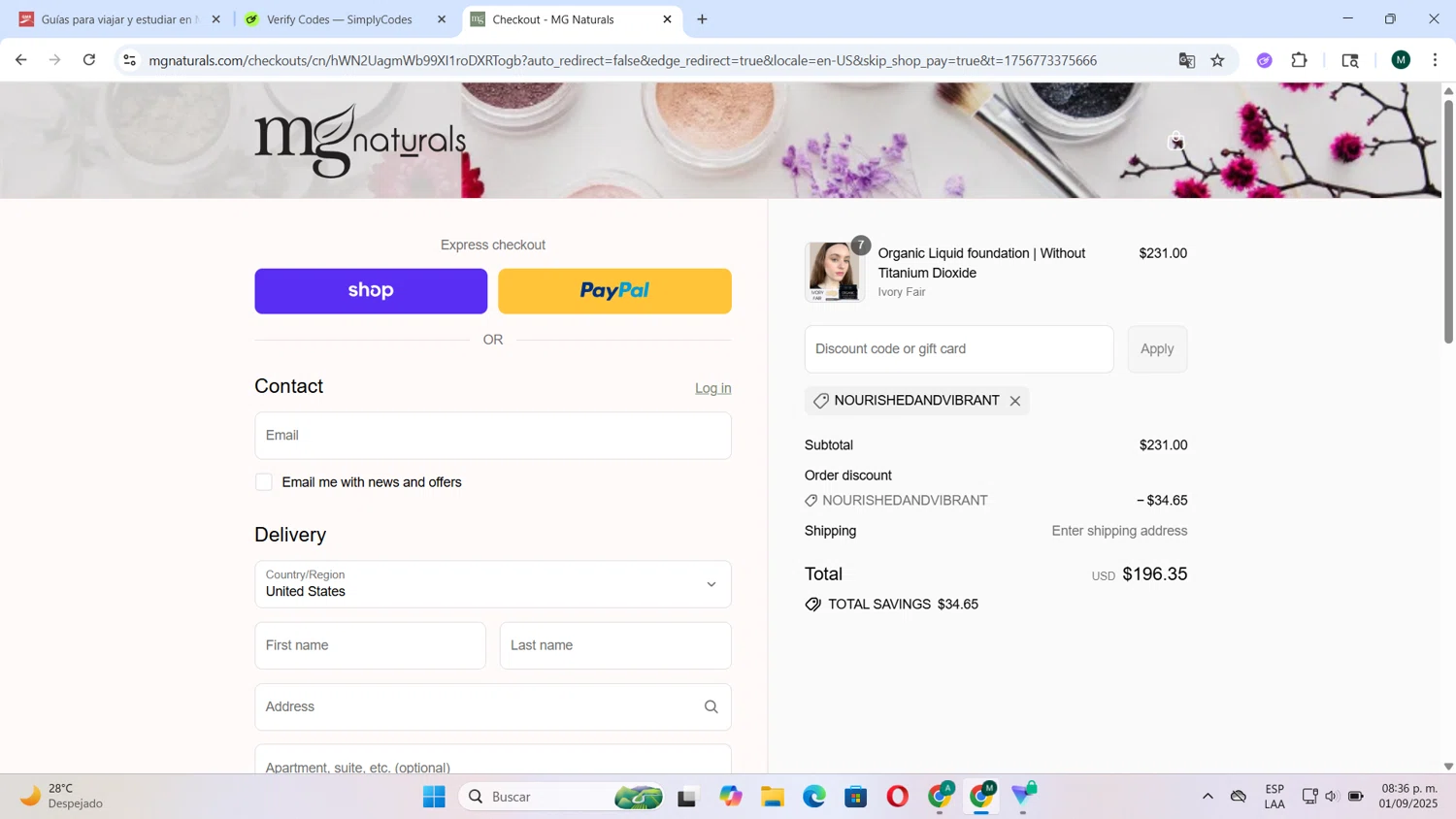Image resolution: width=1456 pixels, height=819 pixels.
Task: Click the TOTAL SAVINGS $34.65 text
Action: coord(903,605)
